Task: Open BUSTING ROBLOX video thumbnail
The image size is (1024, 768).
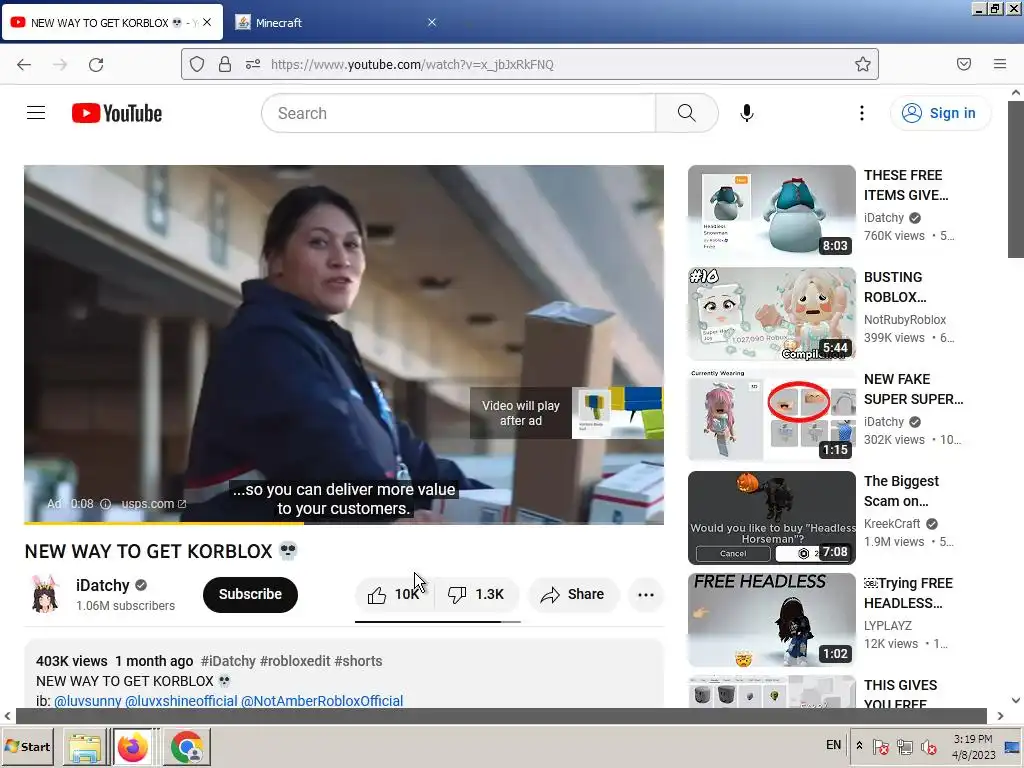Action: point(771,313)
